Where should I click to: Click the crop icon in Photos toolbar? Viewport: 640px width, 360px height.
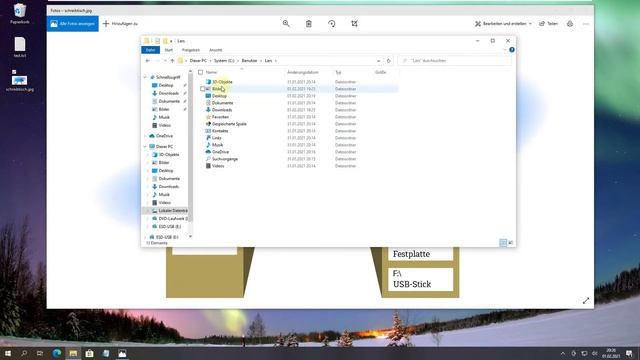point(354,24)
